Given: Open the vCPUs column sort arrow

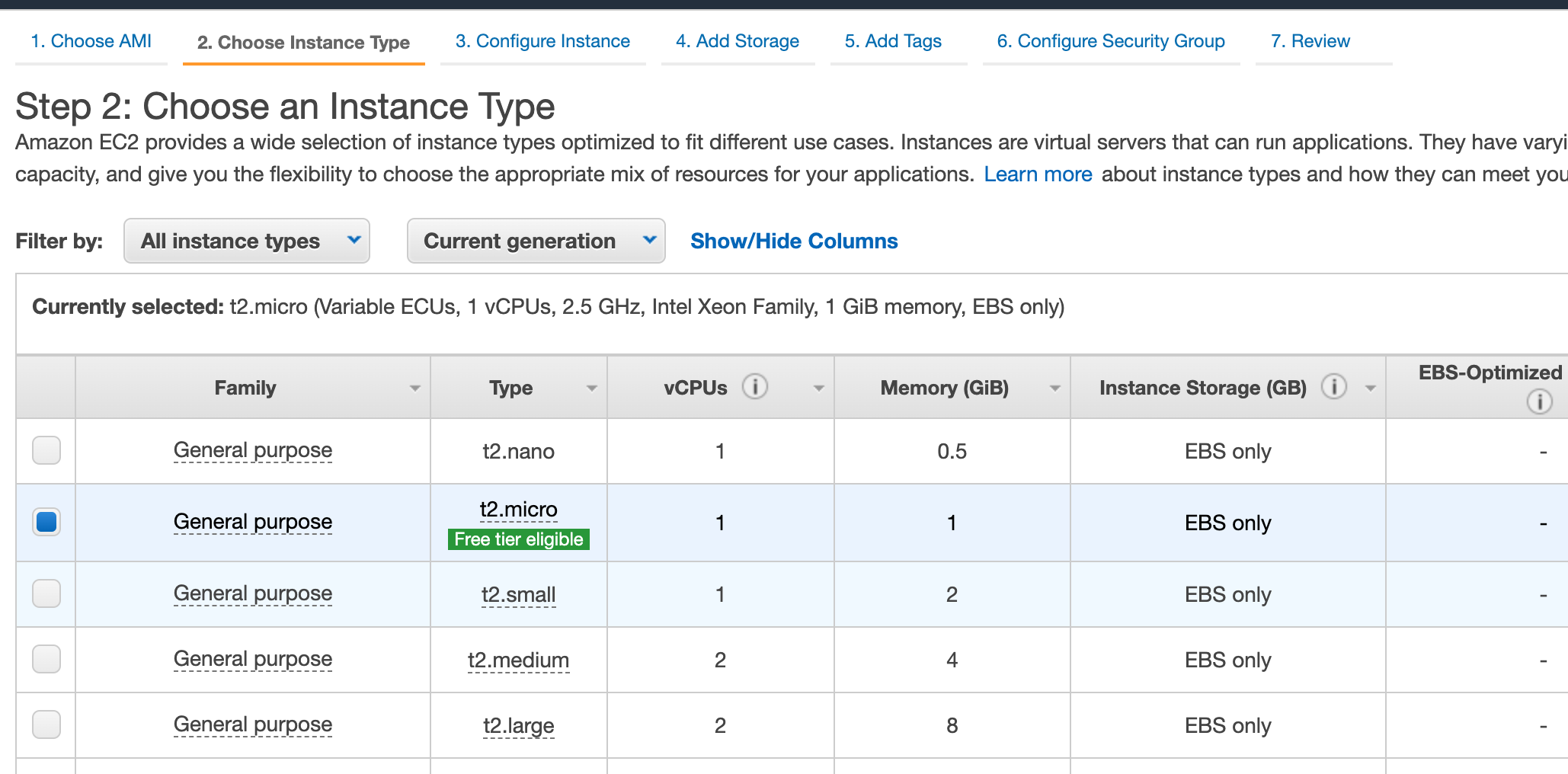Looking at the screenshot, I should [819, 389].
